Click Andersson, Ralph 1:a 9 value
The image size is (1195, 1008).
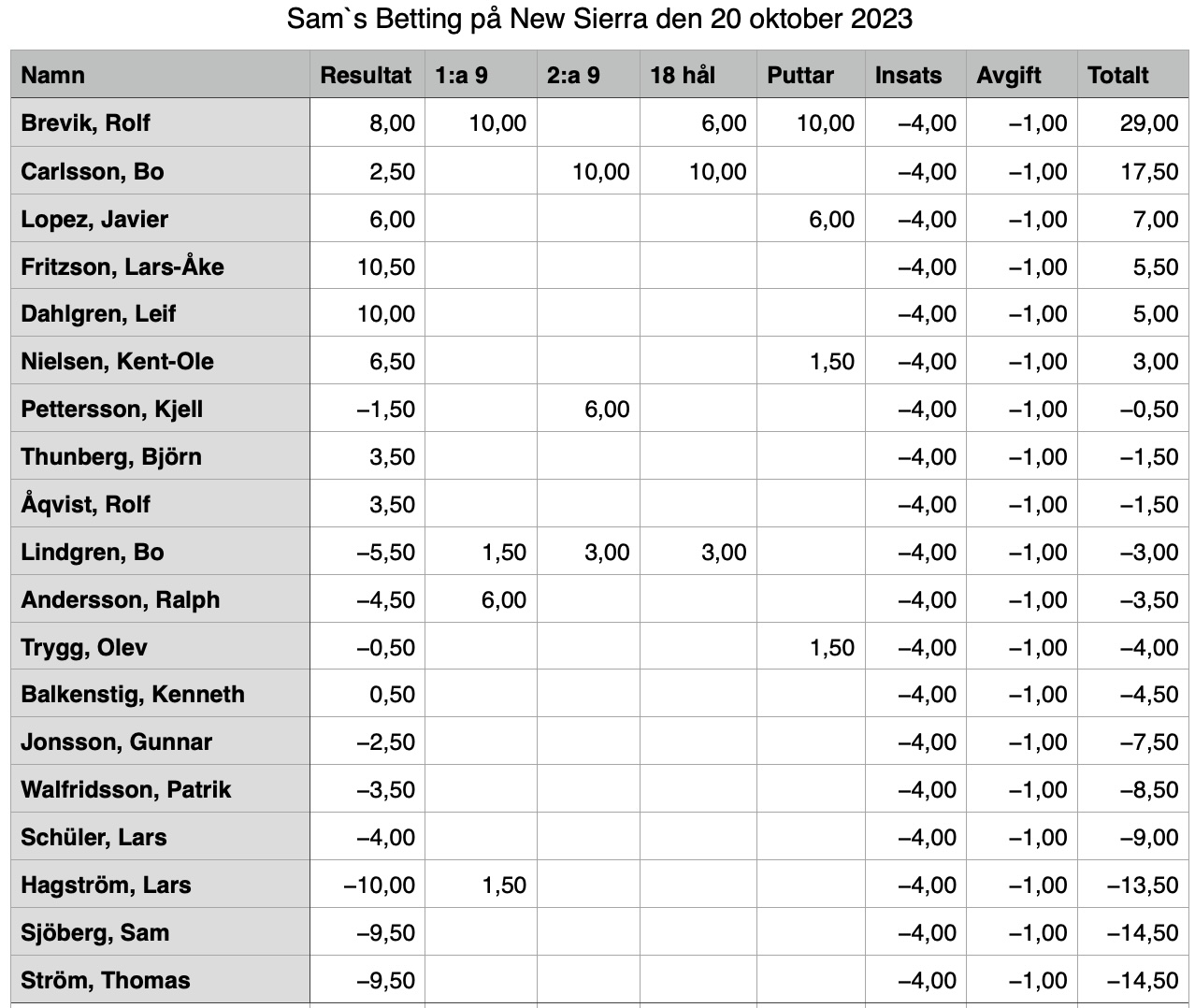[481, 599]
